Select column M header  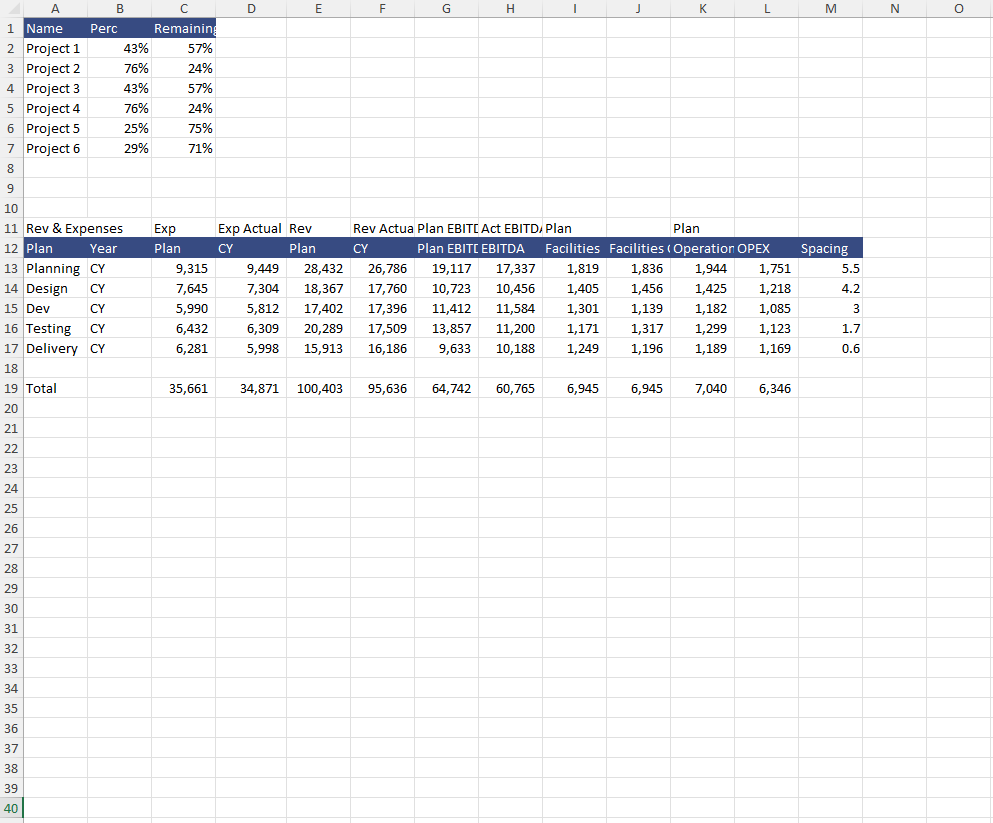click(x=830, y=9)
